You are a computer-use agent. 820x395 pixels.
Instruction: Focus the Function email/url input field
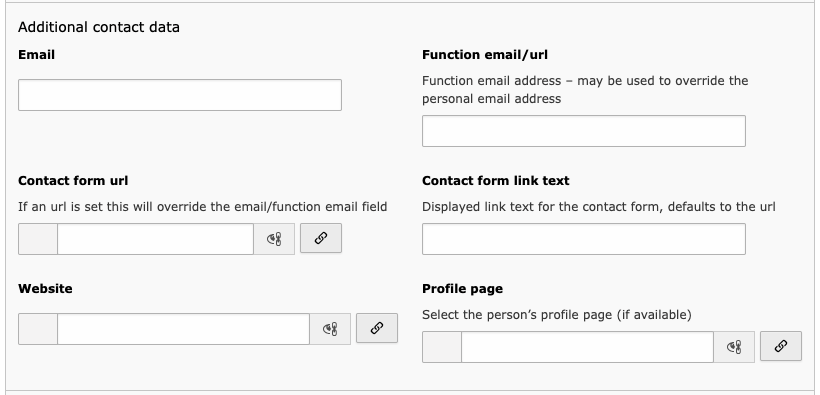[x=584, y=131]
